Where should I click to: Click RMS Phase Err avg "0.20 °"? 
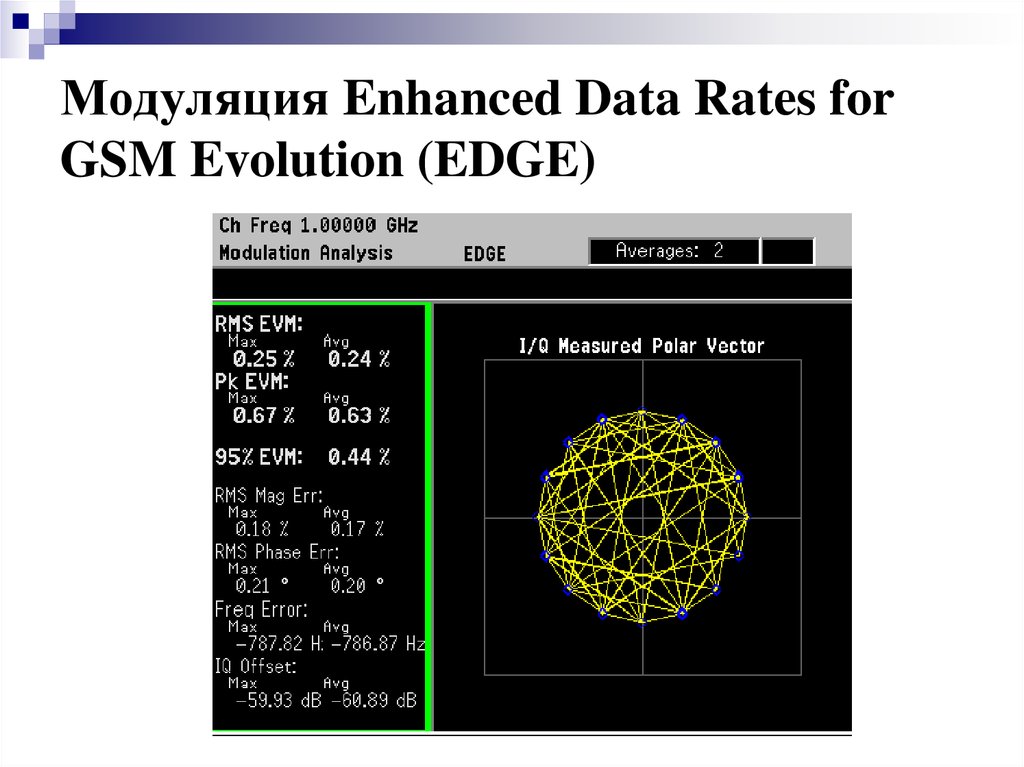[x=357, y=585]
